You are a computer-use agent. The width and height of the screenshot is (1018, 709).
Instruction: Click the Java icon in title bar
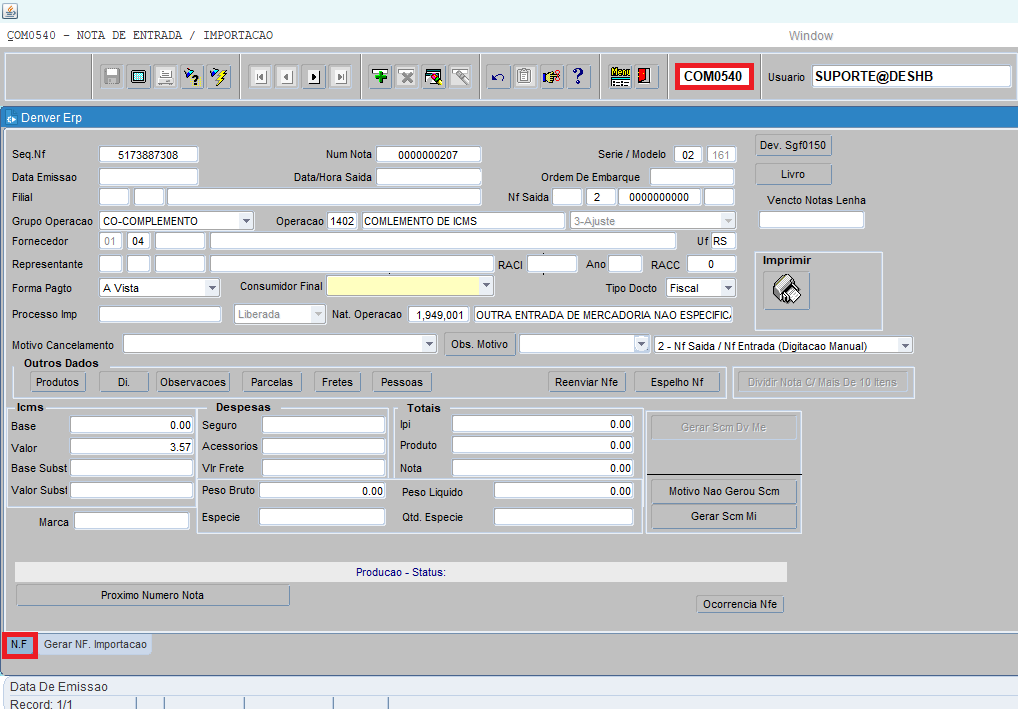click(10, 10)
